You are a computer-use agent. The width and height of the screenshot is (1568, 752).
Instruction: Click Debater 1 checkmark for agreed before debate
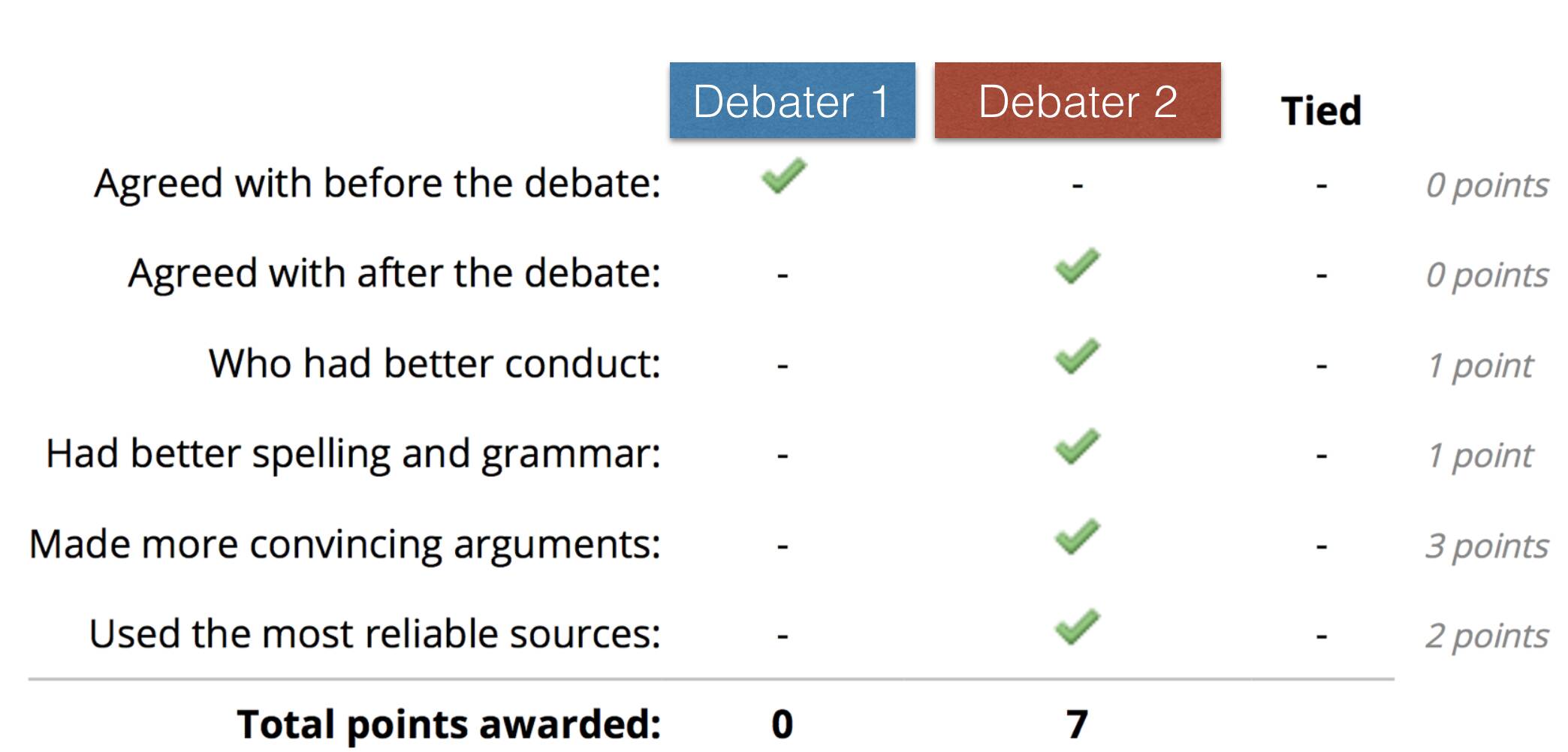click(783, 176)
